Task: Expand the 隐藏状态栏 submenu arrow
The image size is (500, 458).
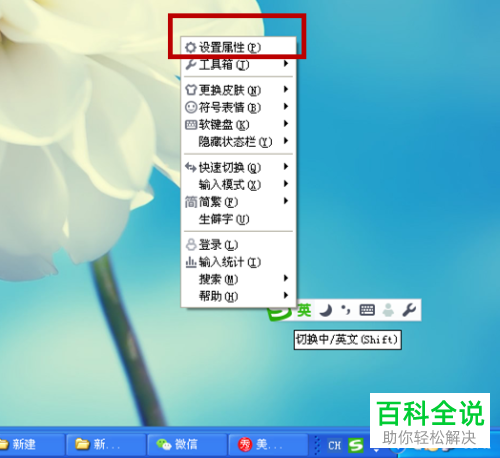Action: (286, 141)
